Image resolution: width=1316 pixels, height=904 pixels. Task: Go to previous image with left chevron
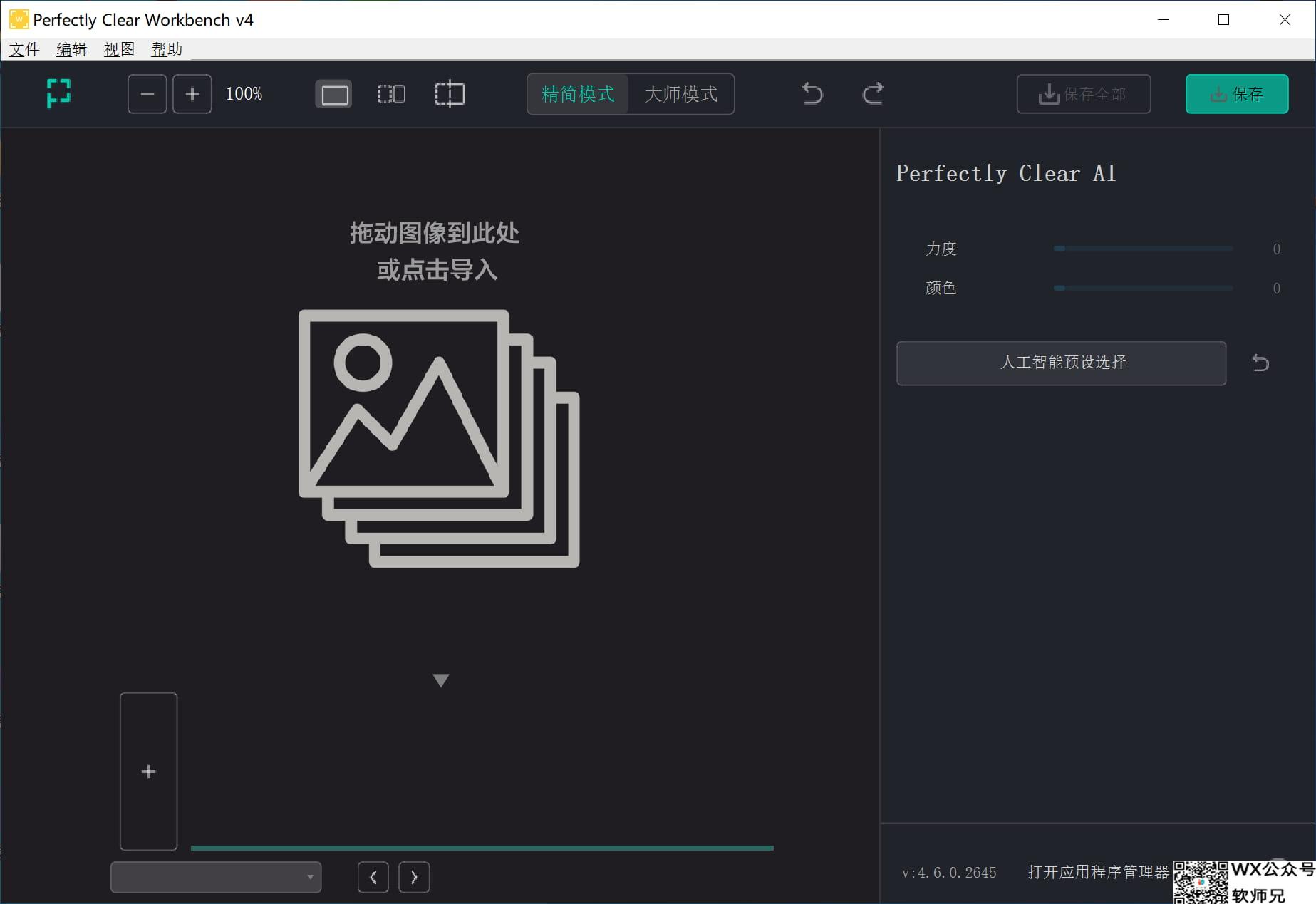373,877
